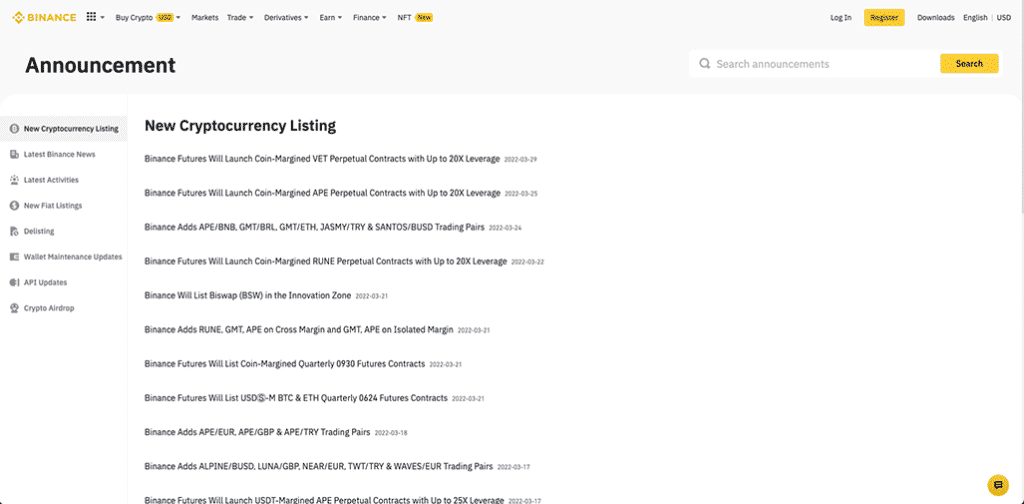Click the API Updates sidebar icon
The image size is (1024, 504).
coord(14,282)
